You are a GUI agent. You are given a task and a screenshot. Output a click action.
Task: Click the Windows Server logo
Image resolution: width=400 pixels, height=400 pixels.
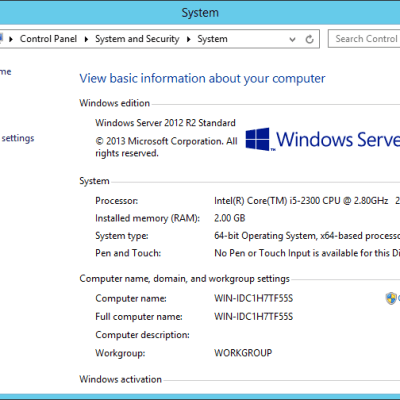click(323, 139)
